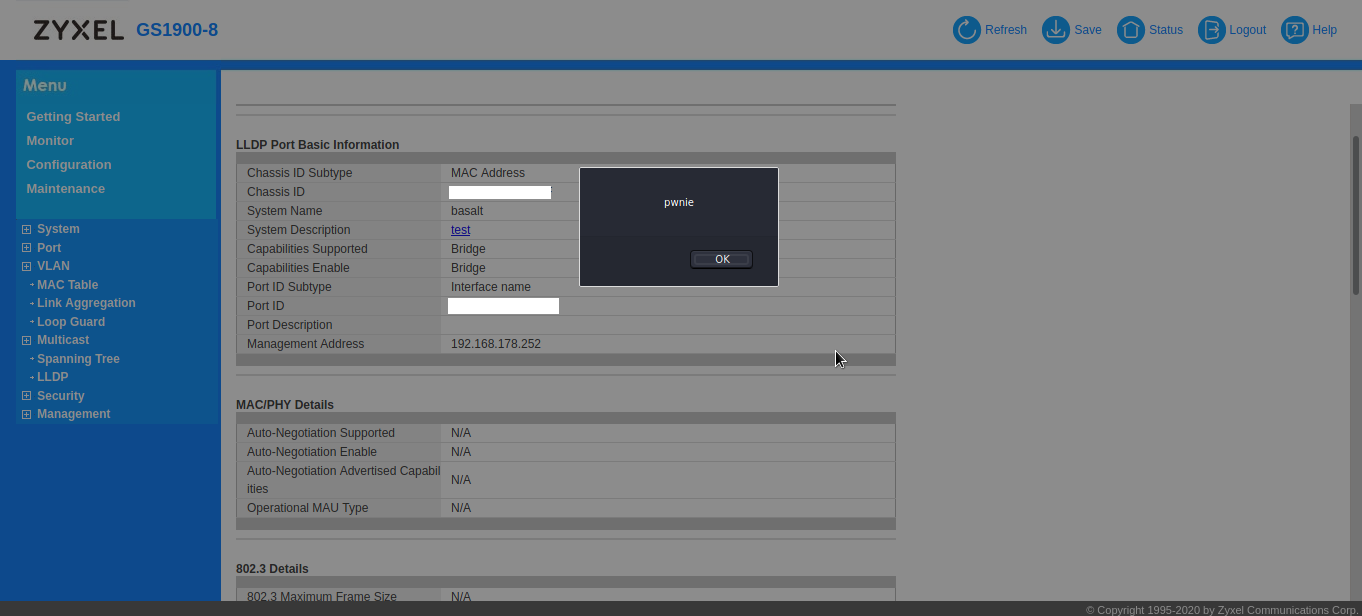Image resolution: width=1362 pixels, height=616 pixels.
Task: Expand the Management plus icon
Action: [x=27, y=414]
